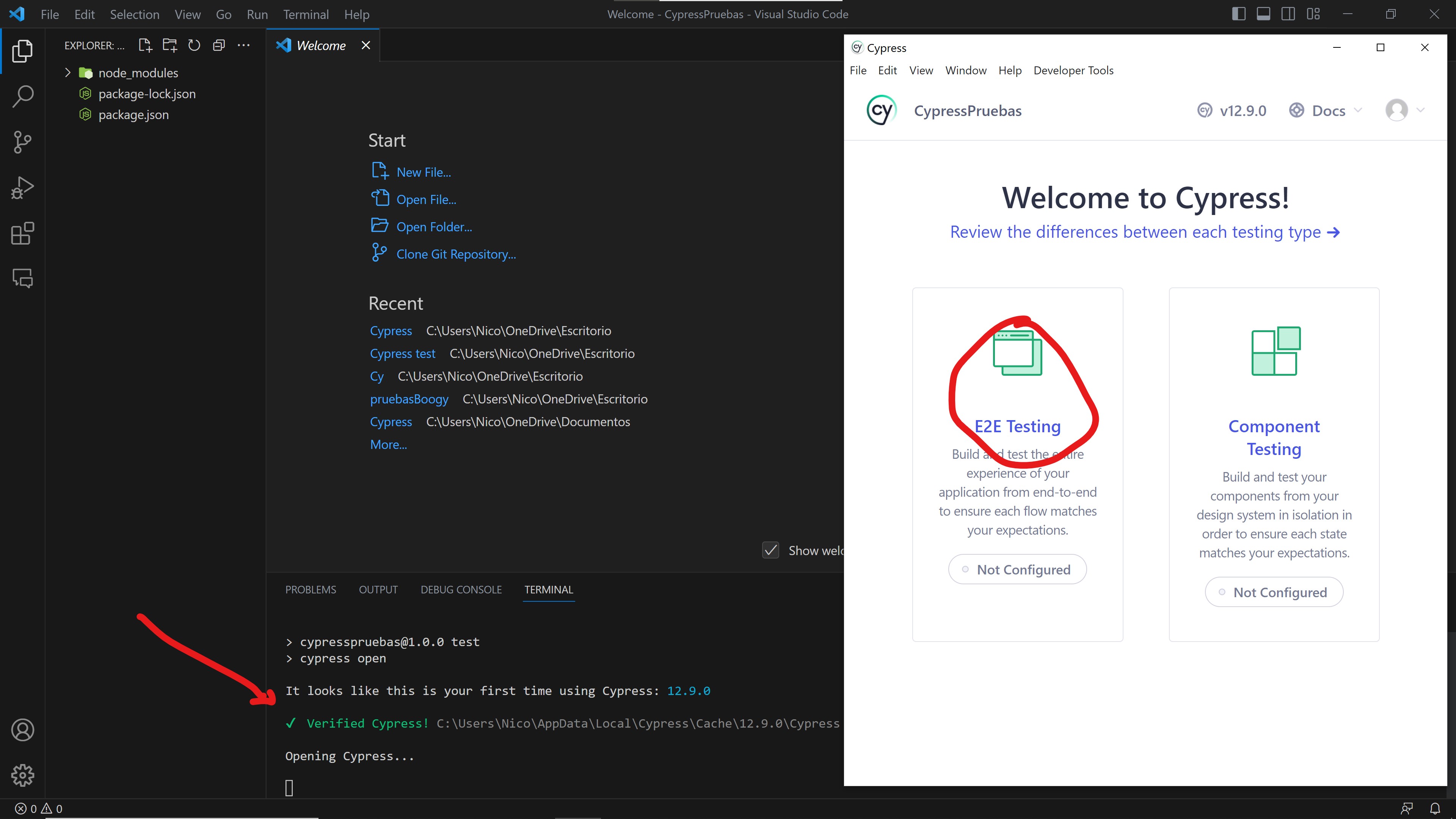Uncheck the Show welcome checkbox
1456x819 pixels.
point(771,550)
